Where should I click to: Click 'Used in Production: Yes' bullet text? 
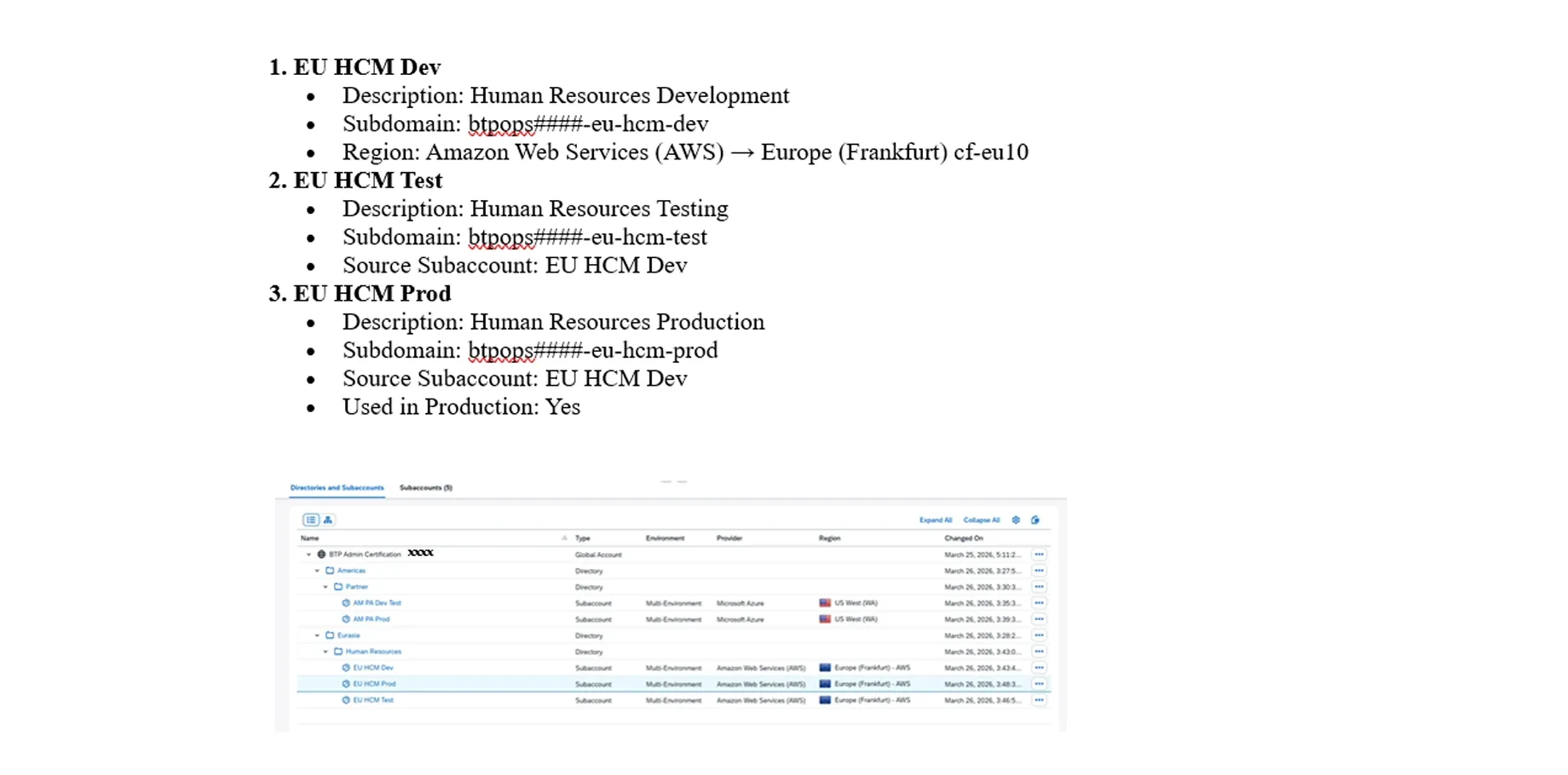(461, 406)
